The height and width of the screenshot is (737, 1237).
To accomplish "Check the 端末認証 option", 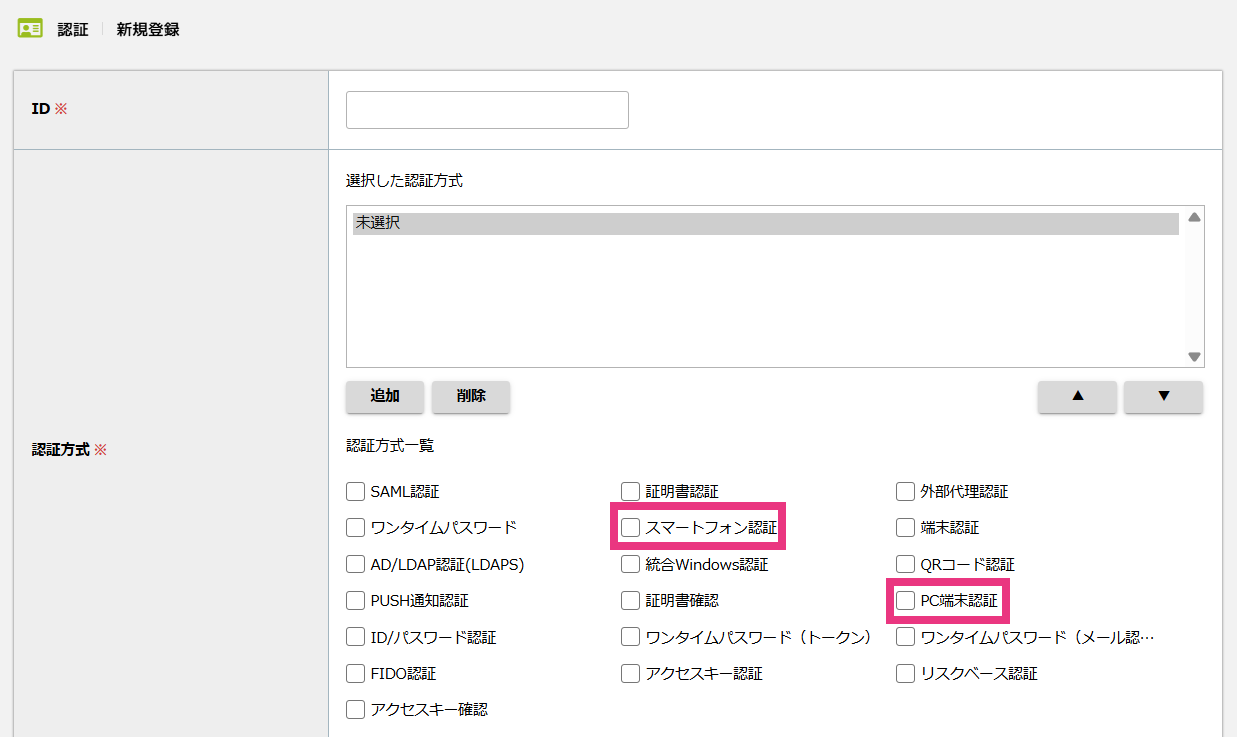I will click(x=905, y=527).
